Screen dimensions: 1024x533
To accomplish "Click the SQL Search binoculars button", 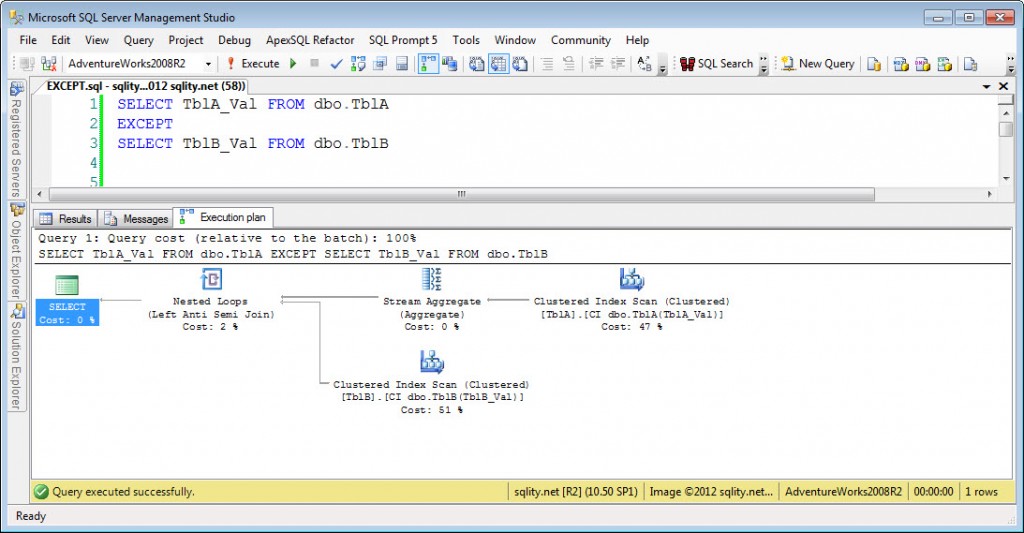I will (716, 63).
